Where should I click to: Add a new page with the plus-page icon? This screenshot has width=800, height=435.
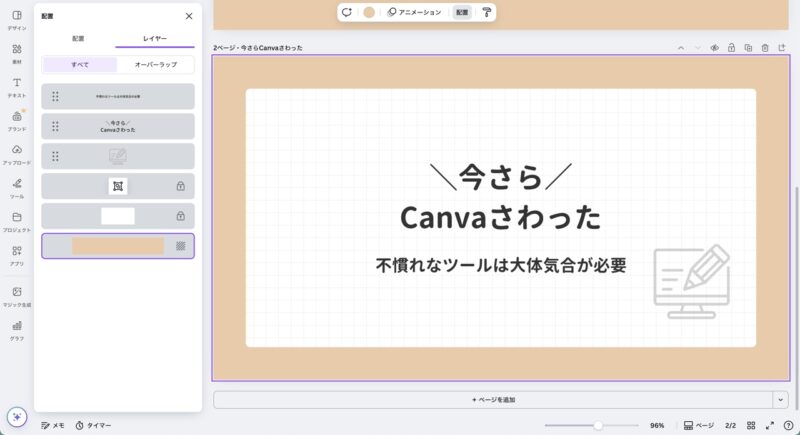(782, 48)
